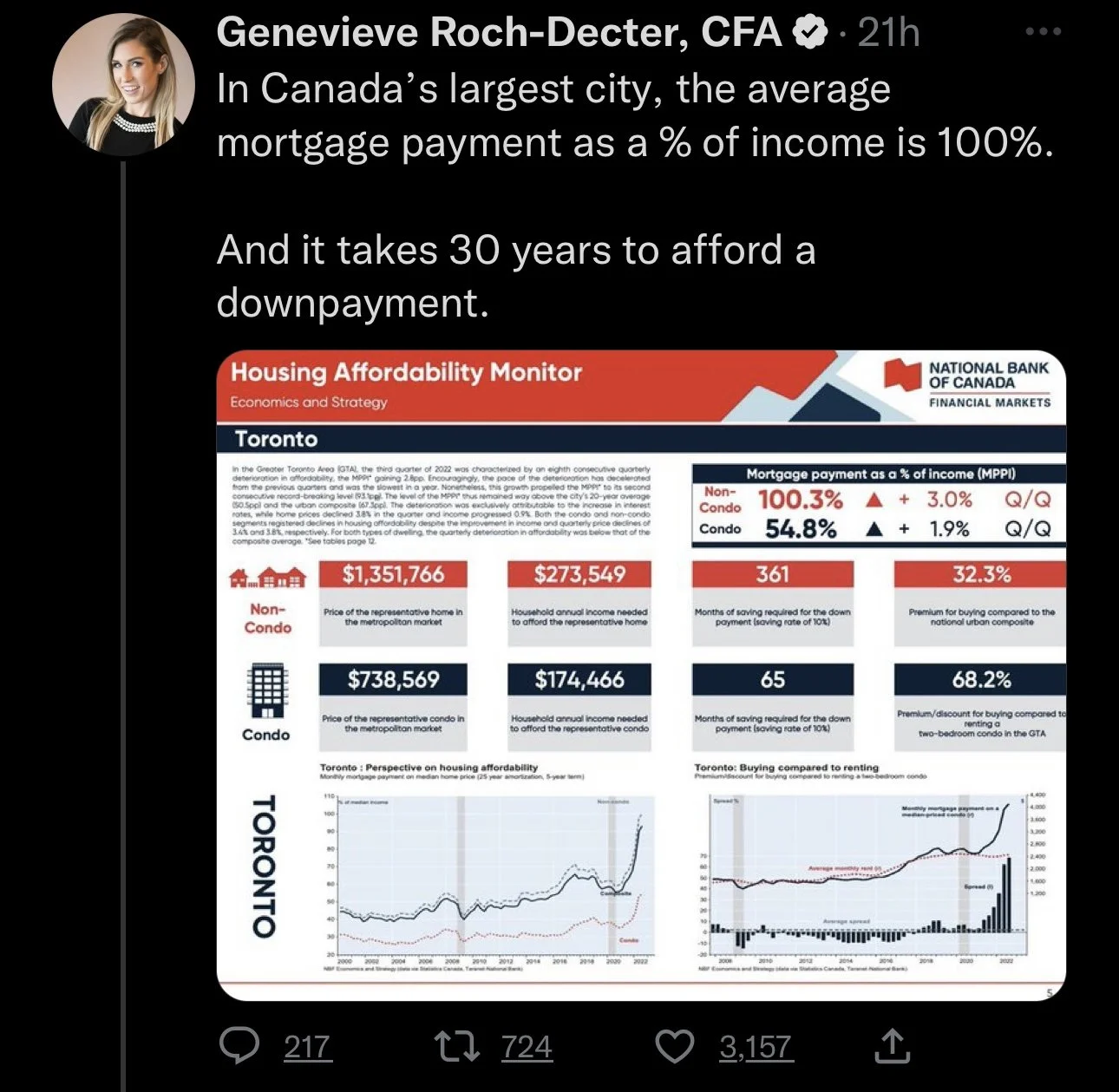Screen dimensions: 1119x1092
Task: View the 217 replies count
Action: point(307,1047)
